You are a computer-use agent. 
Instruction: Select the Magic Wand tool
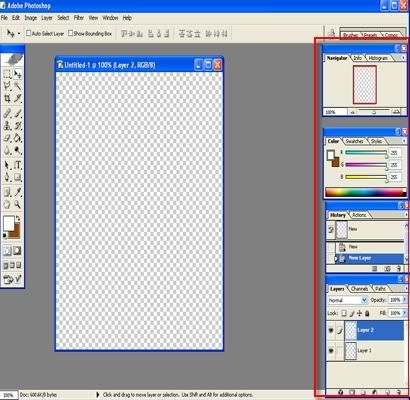click(x=18, y=86)
